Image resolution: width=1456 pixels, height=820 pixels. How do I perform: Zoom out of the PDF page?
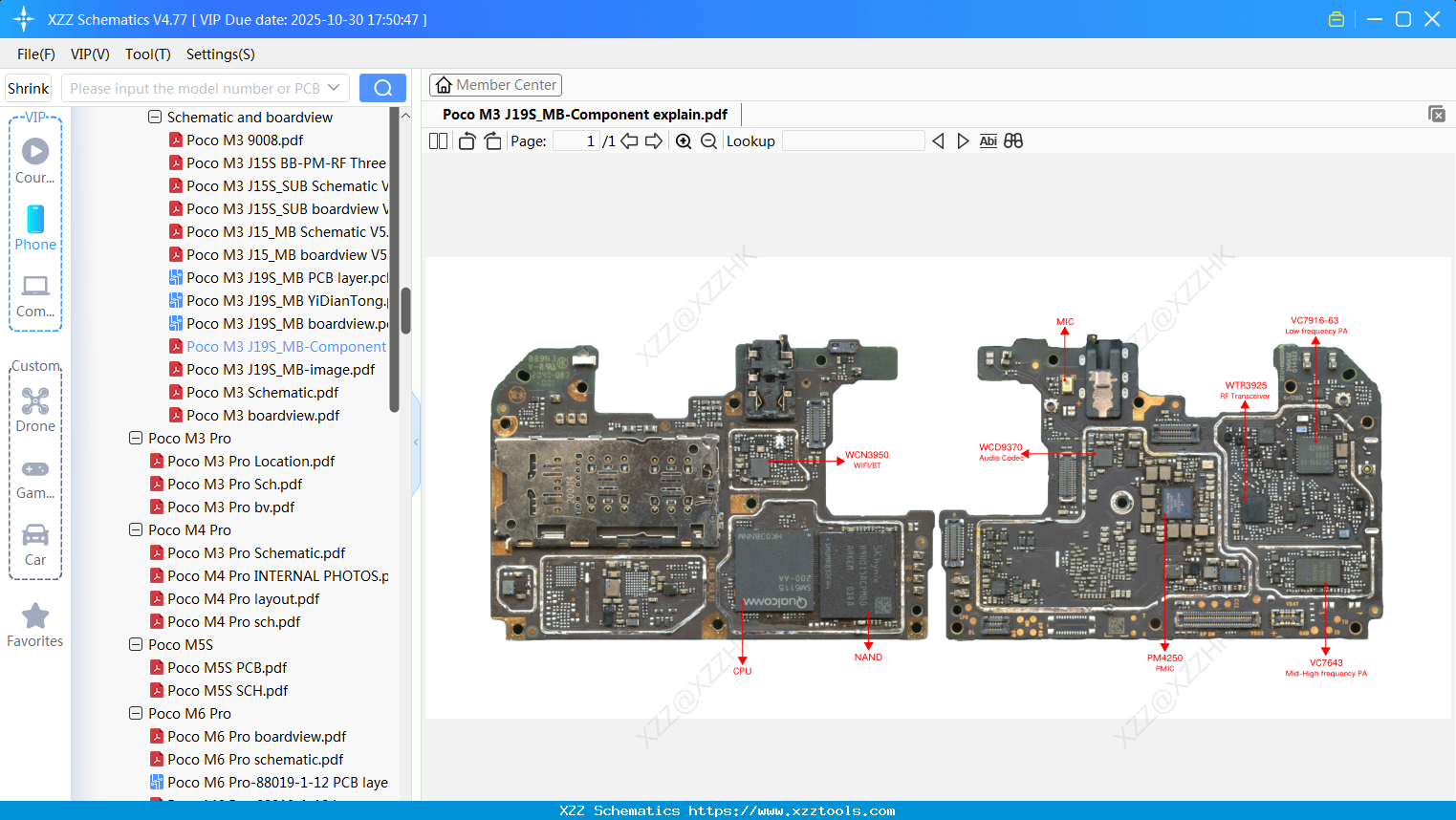pos(709,140)
